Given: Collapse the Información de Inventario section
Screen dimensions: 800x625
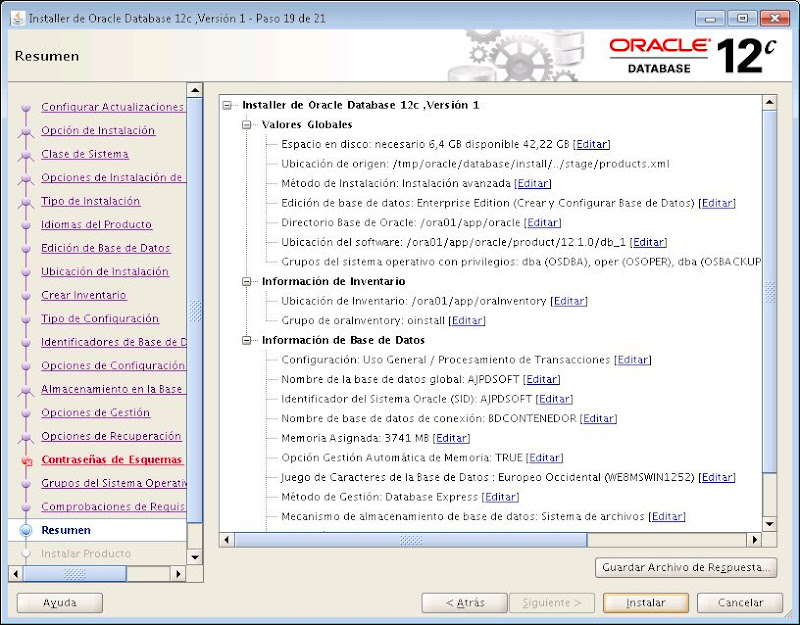Looking at the screenshot, I should [x=246, y=281].
